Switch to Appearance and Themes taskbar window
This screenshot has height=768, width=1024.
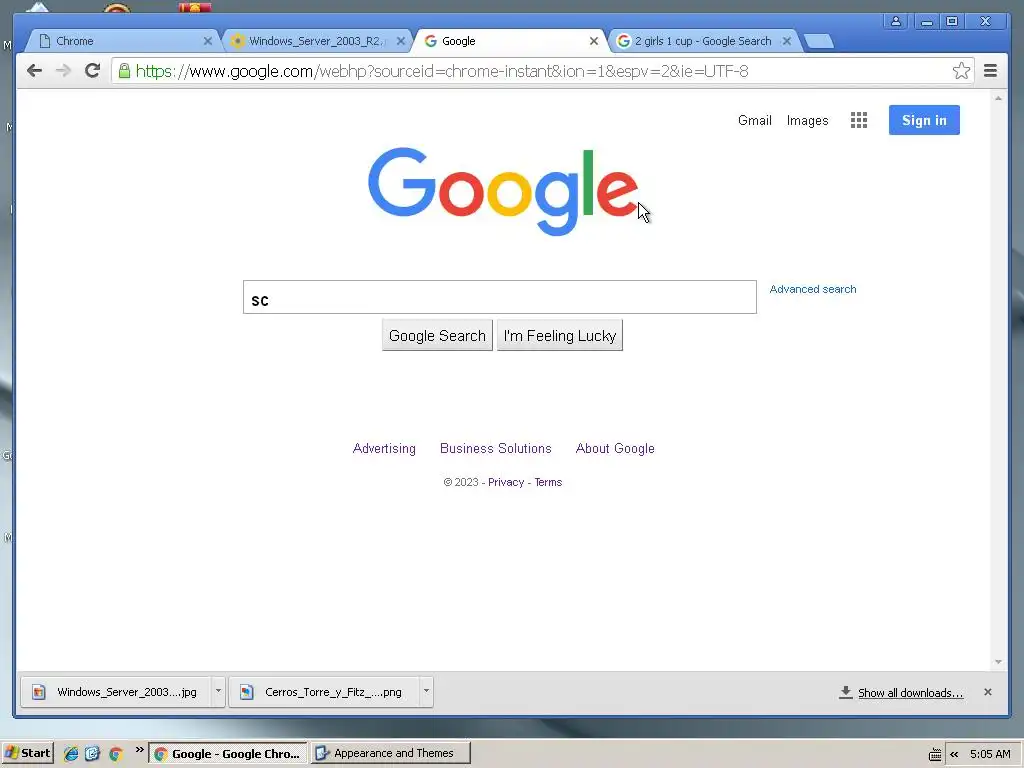tap(391, 754)
